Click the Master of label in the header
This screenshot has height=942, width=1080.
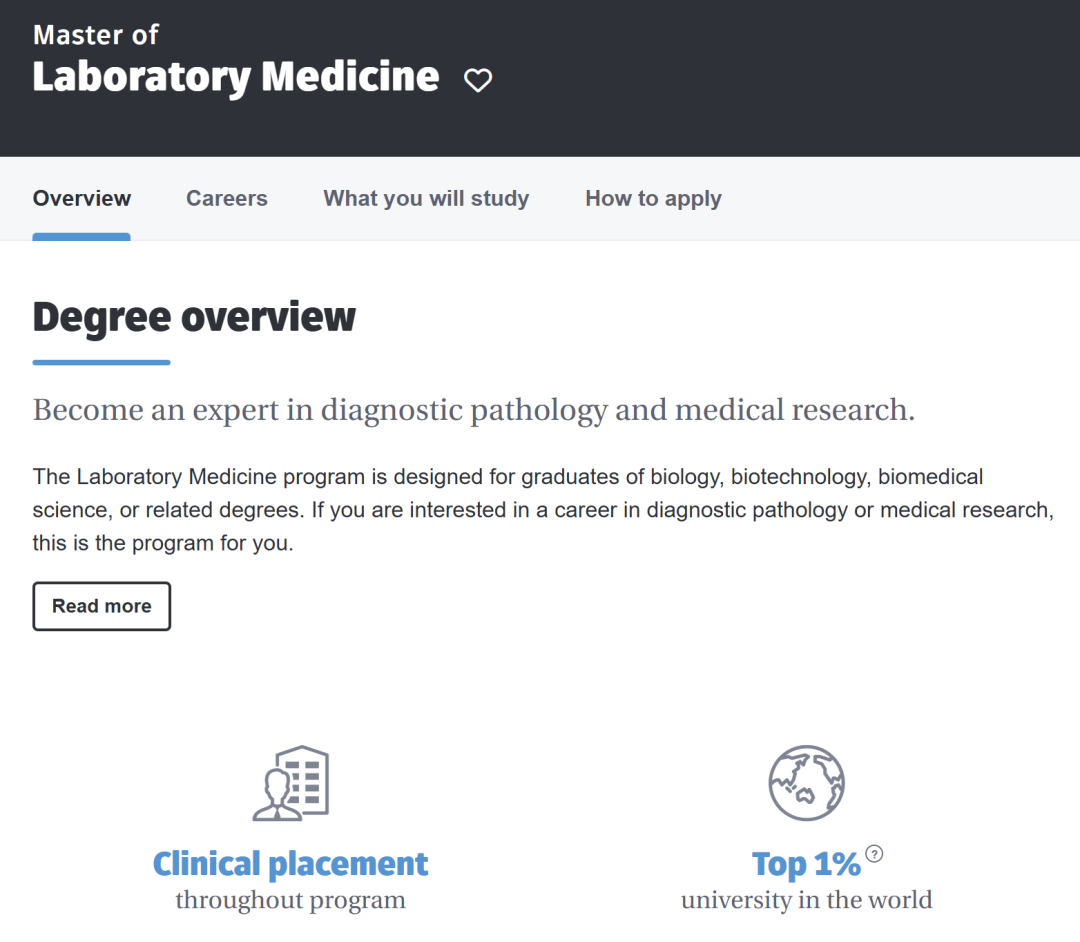click(x=96, y=35)
